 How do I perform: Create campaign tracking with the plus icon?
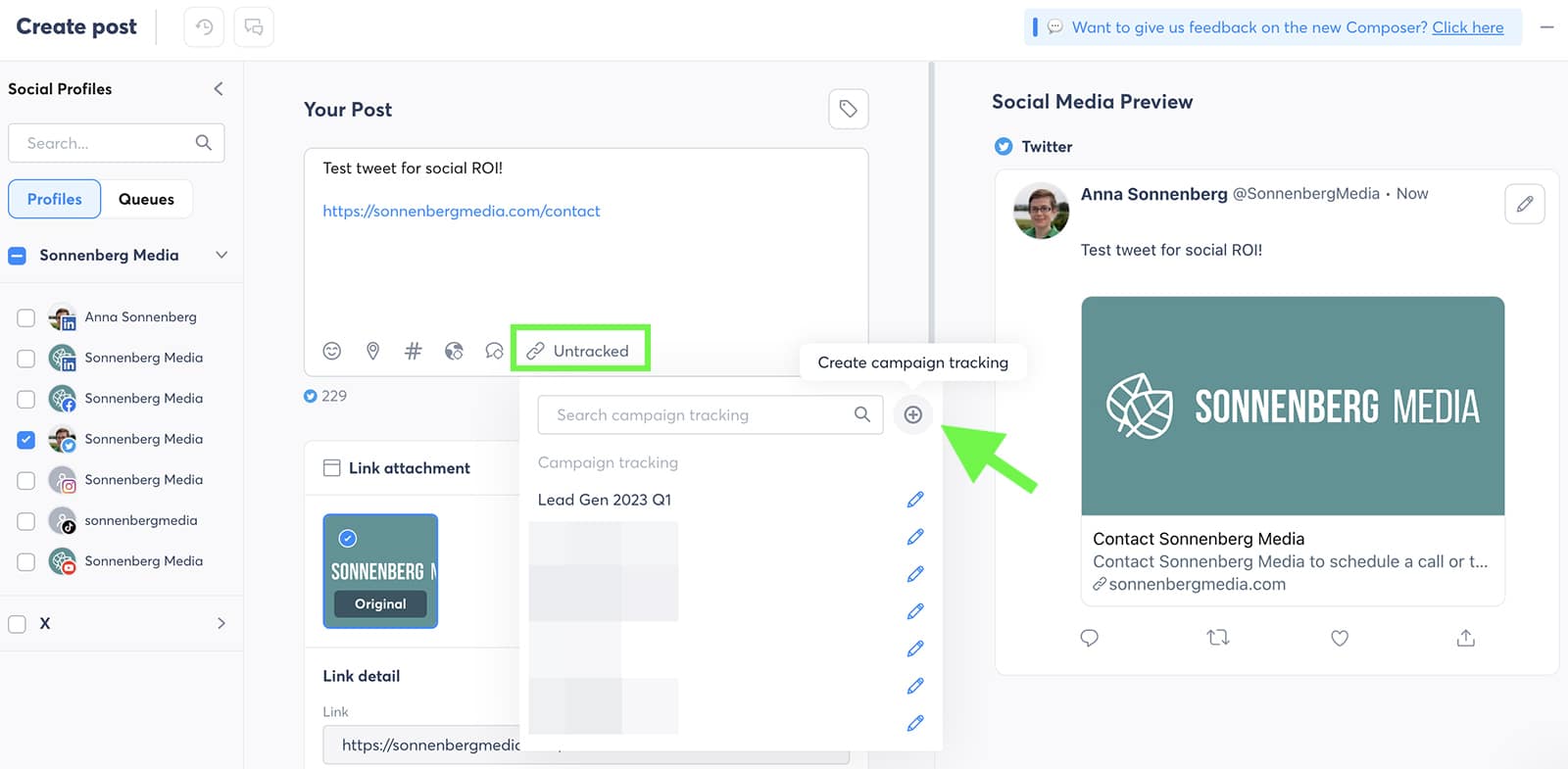coord(912,414)
